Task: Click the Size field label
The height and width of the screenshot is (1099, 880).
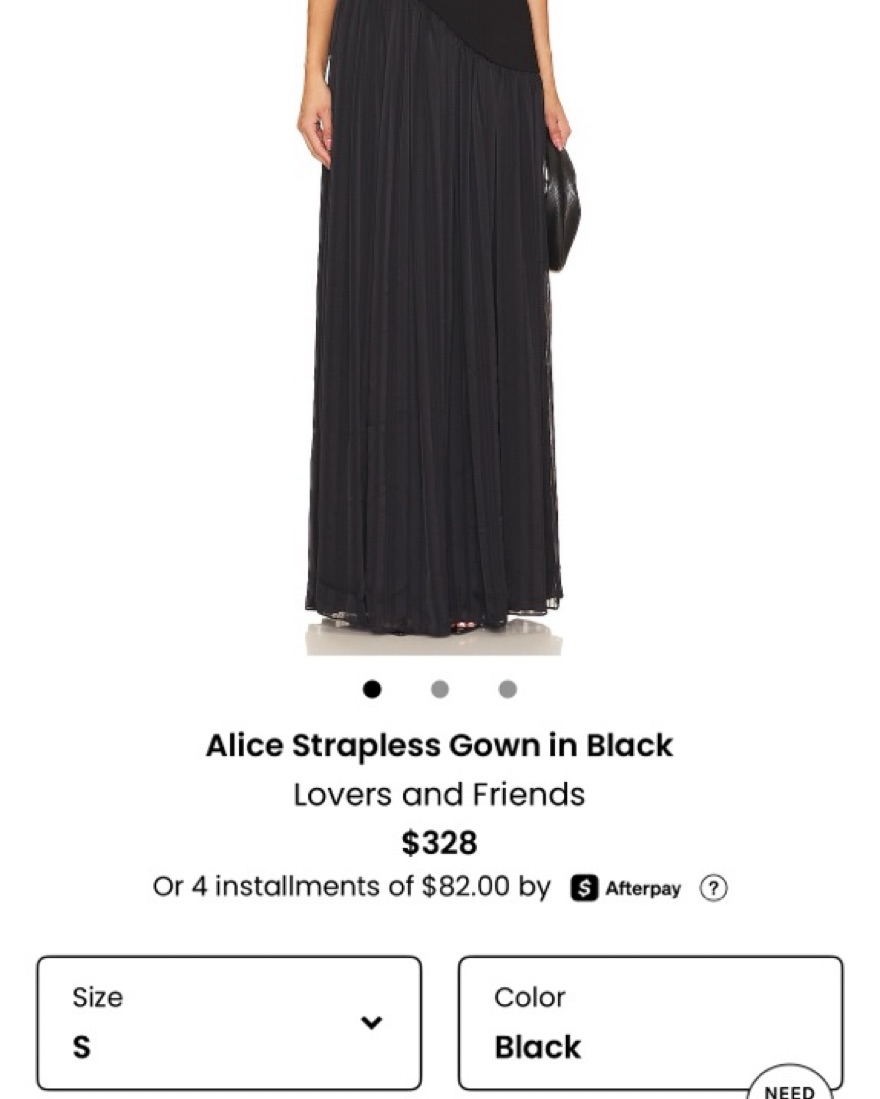Action: [97, 997]
